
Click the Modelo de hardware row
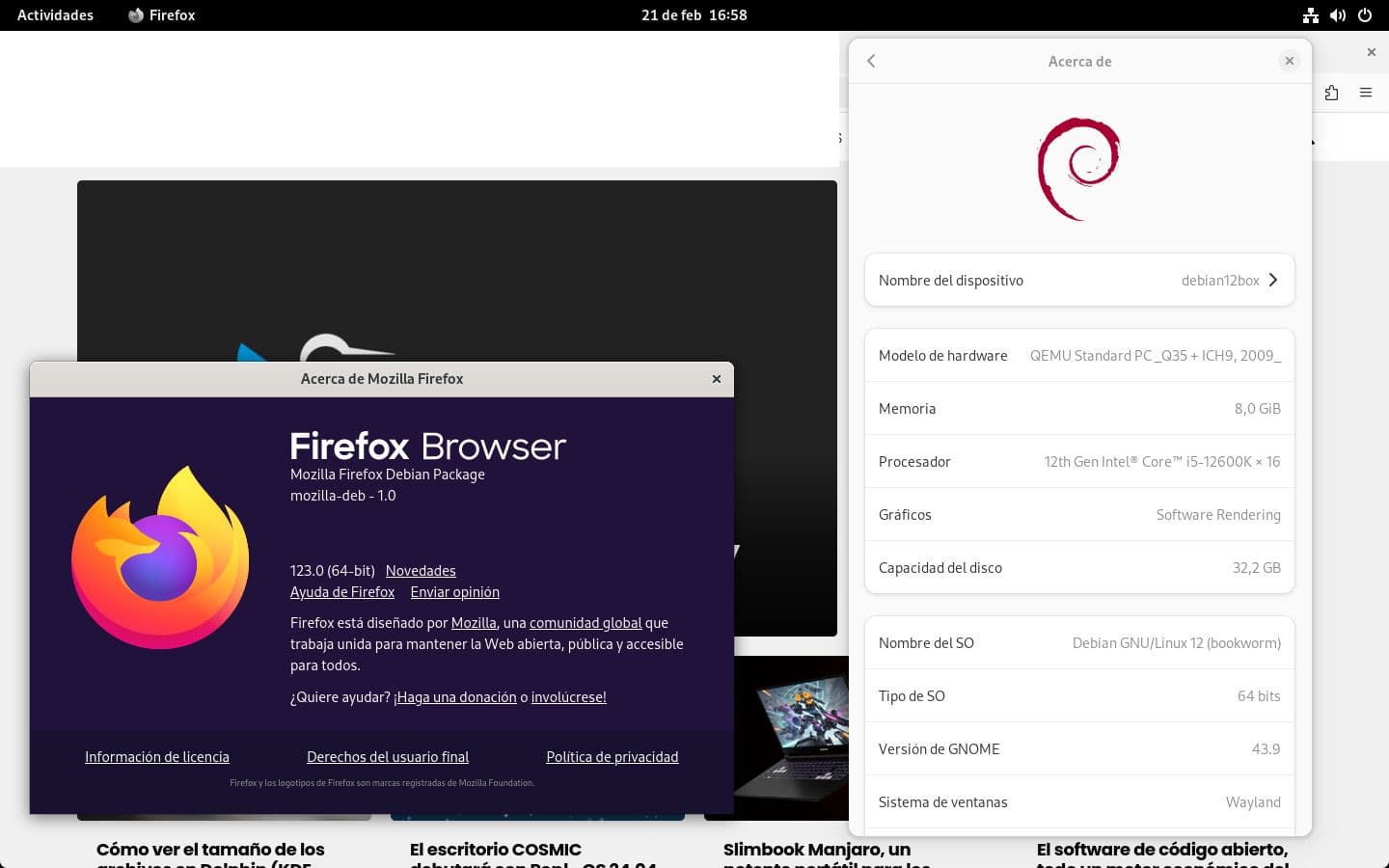point(1079,355)
